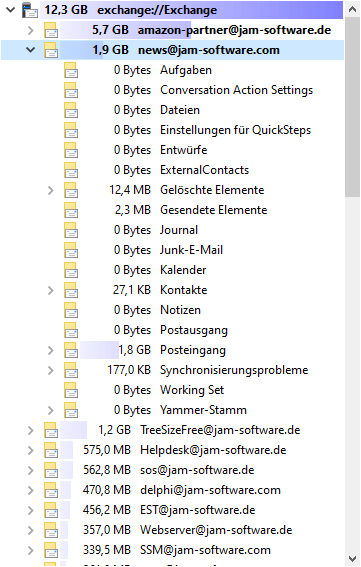Click the Helpdesk mailbox folder icon
Viewport: 361px width, 567px height.
pyautogui.click(x=51, y=450)
